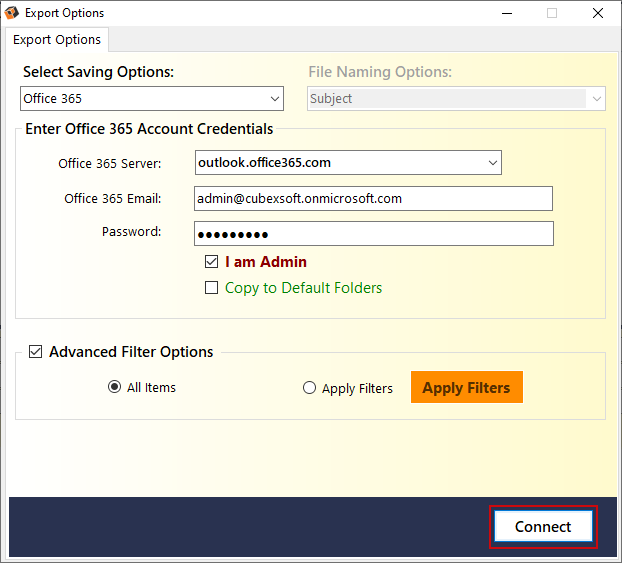The height and width of the screenshot is (563, 622).
Task: Click the app icon in title bar
Action: click(12, 13)
